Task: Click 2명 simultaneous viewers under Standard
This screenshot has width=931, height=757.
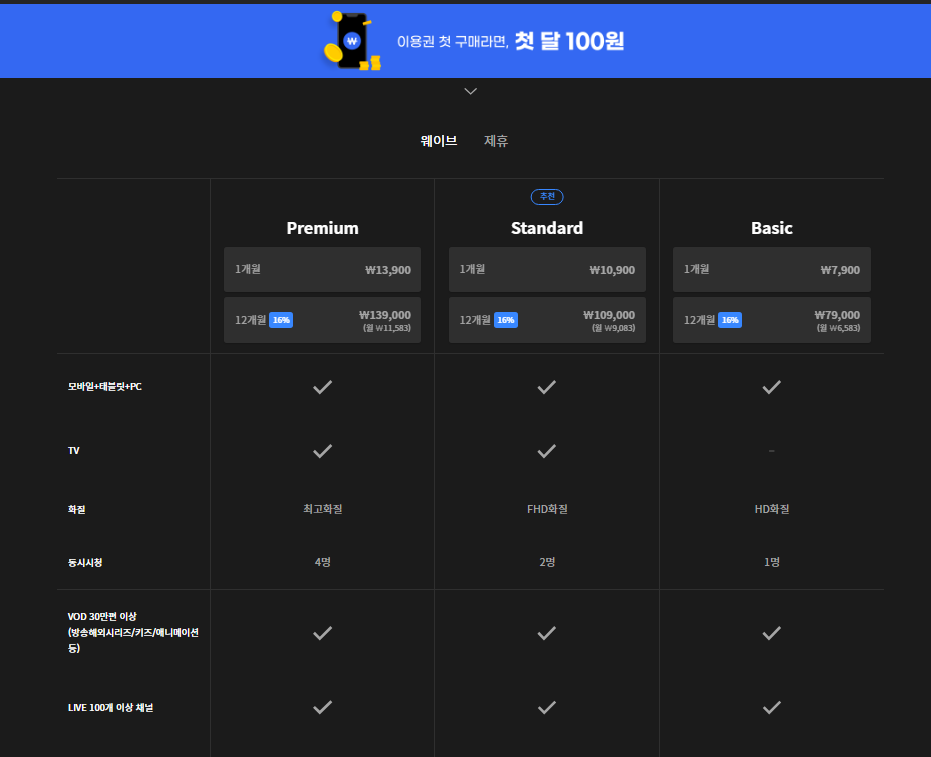Action: pyautogui.click(x=547, y=562)
